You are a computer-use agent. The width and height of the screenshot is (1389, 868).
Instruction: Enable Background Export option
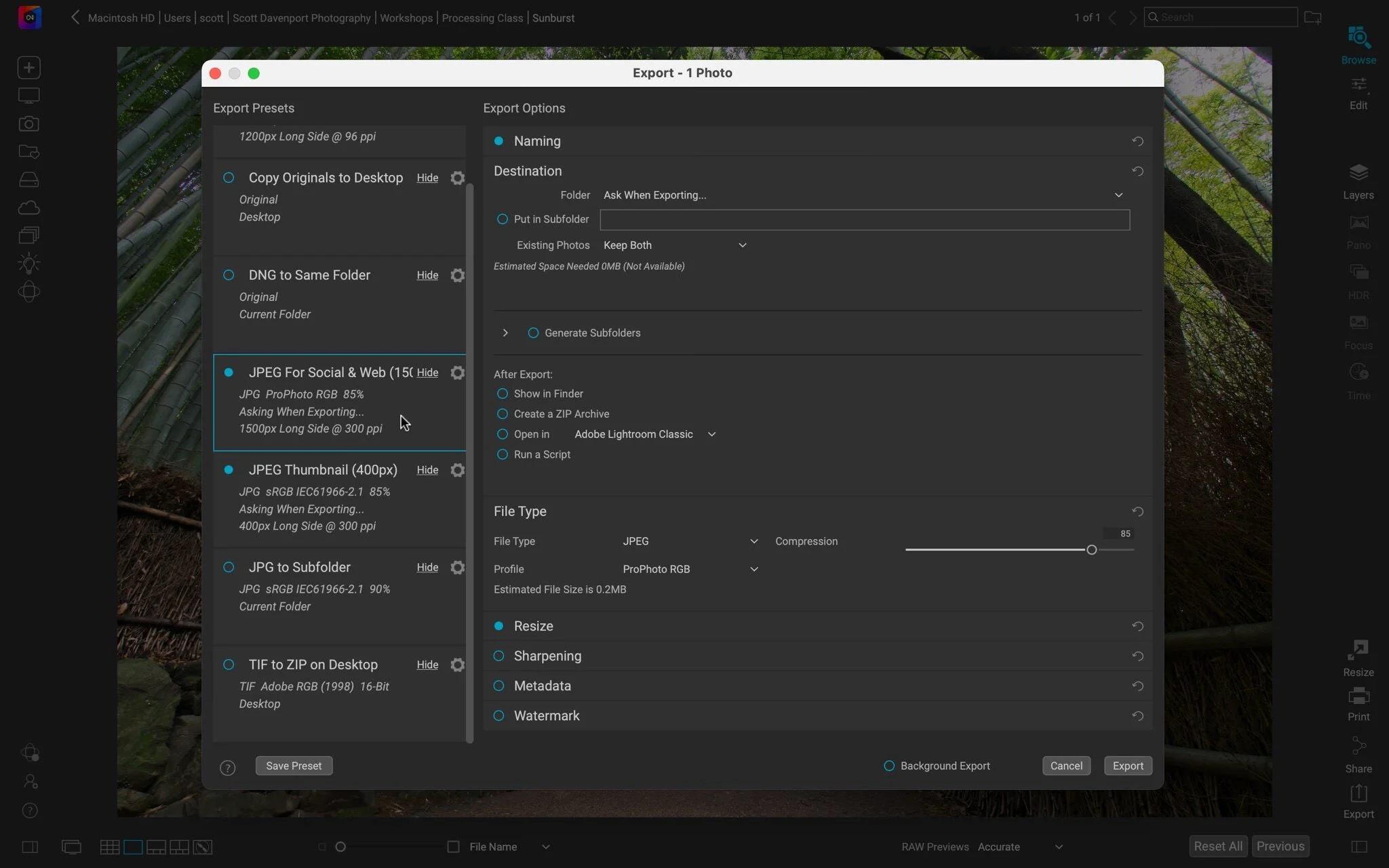(888, 766)
